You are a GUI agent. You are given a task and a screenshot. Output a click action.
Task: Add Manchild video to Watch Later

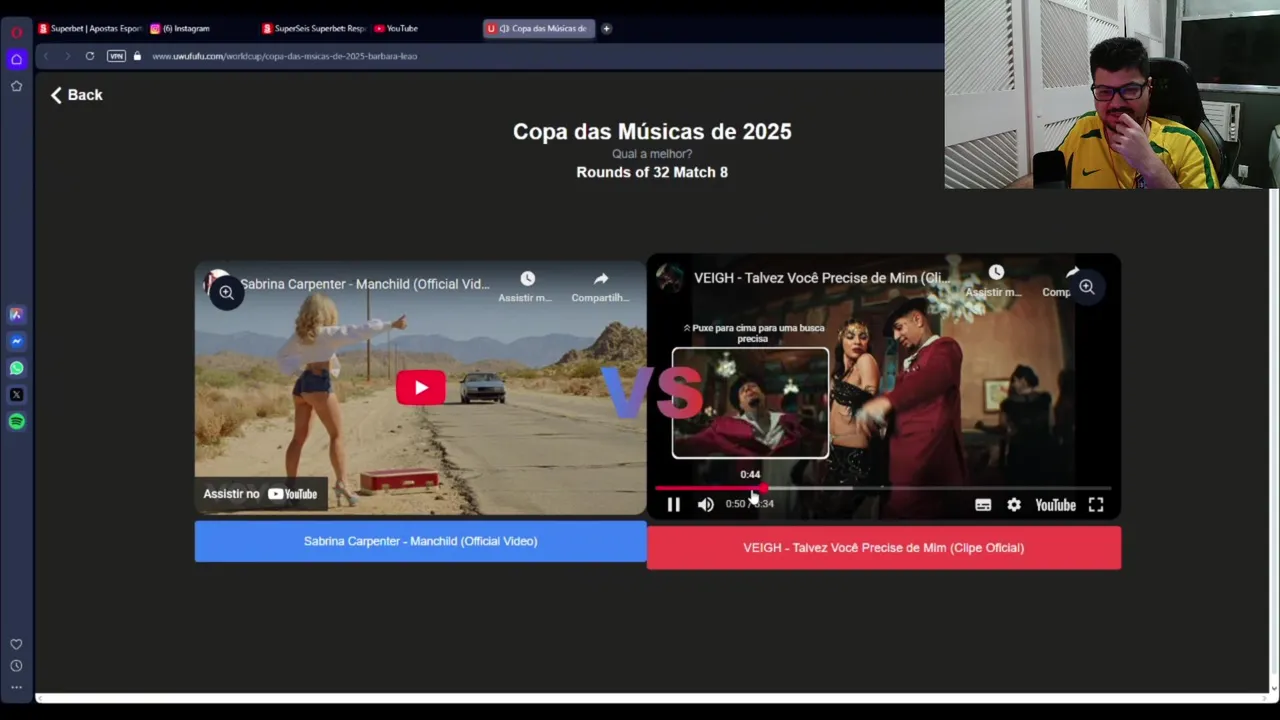click(x=526, y=286)
